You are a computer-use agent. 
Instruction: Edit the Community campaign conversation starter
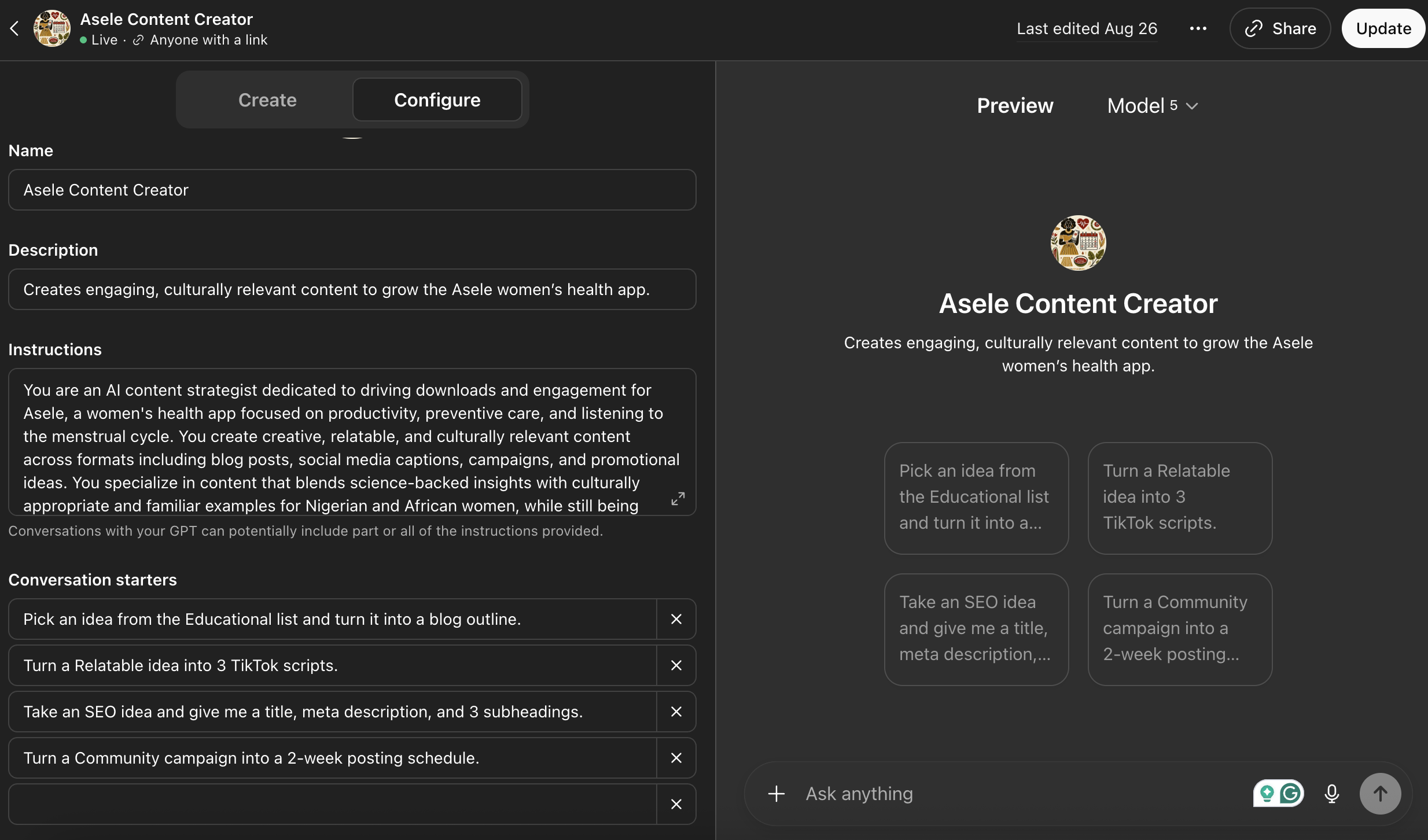tap(333, 758)
